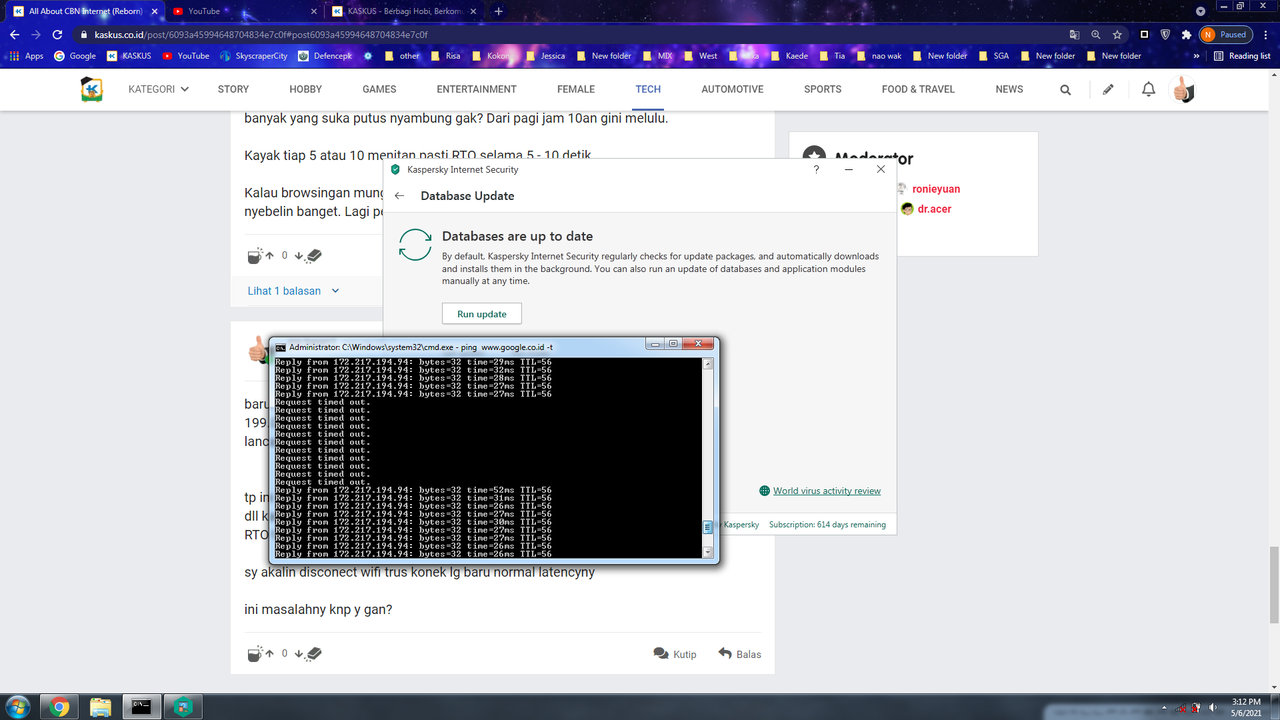Open the STORY menu item
Image resolution: width=1280 pixels, height=720 pixels.
click(x=233, y=89)
